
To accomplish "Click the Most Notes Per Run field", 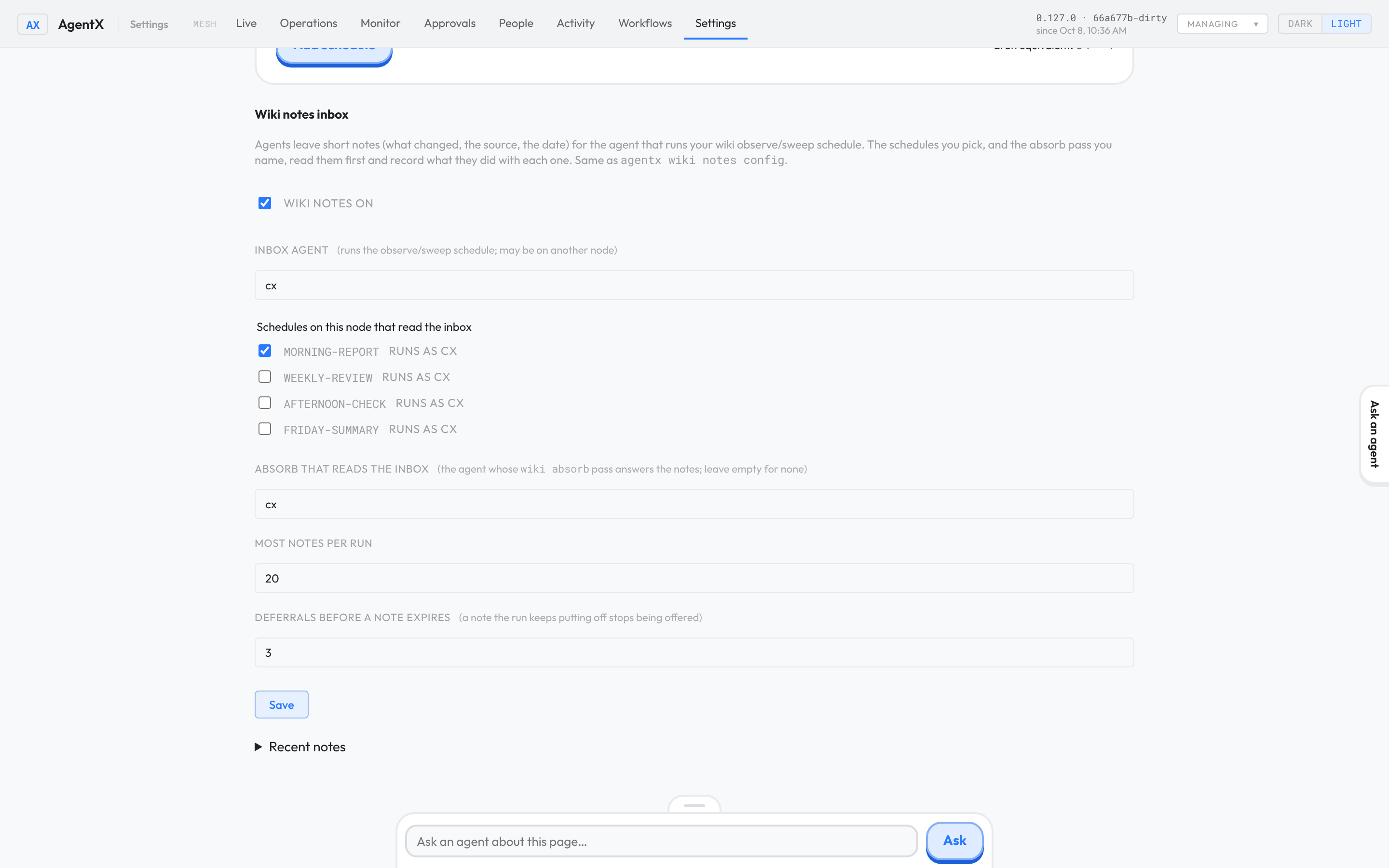I will pyautogui.click(x=694, y=578).
